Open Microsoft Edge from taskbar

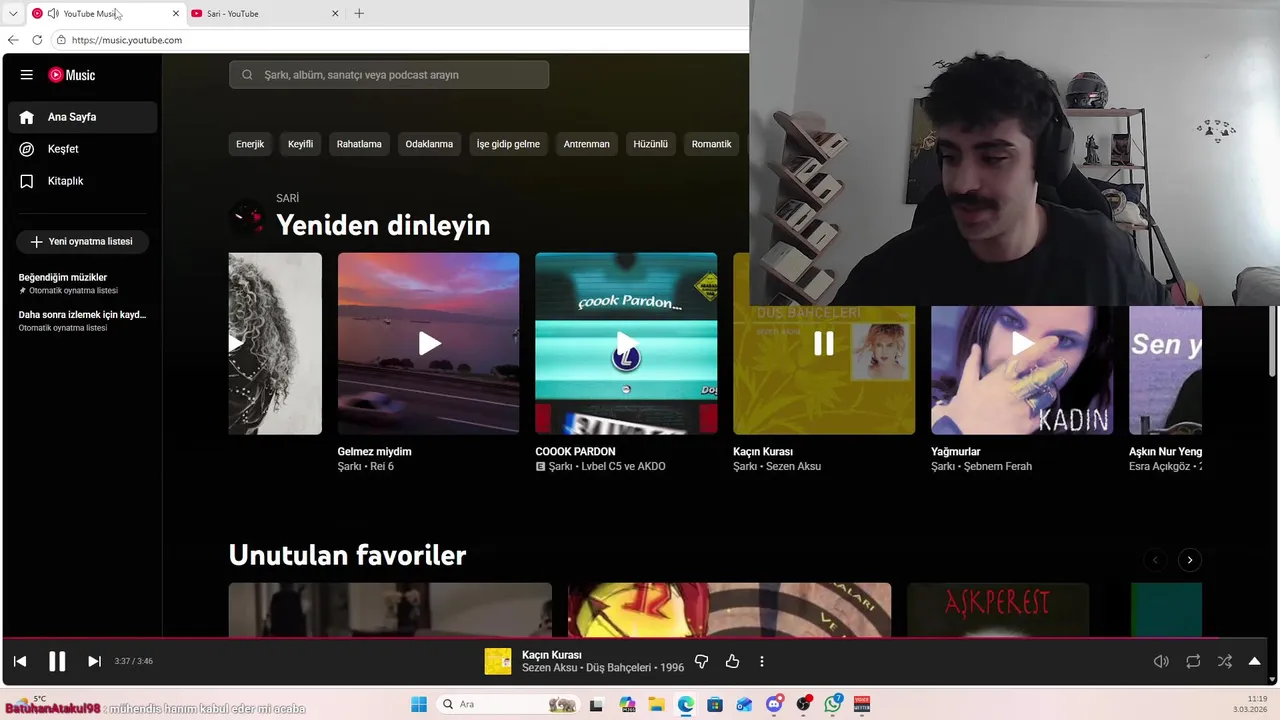click(x=685, y=704)
